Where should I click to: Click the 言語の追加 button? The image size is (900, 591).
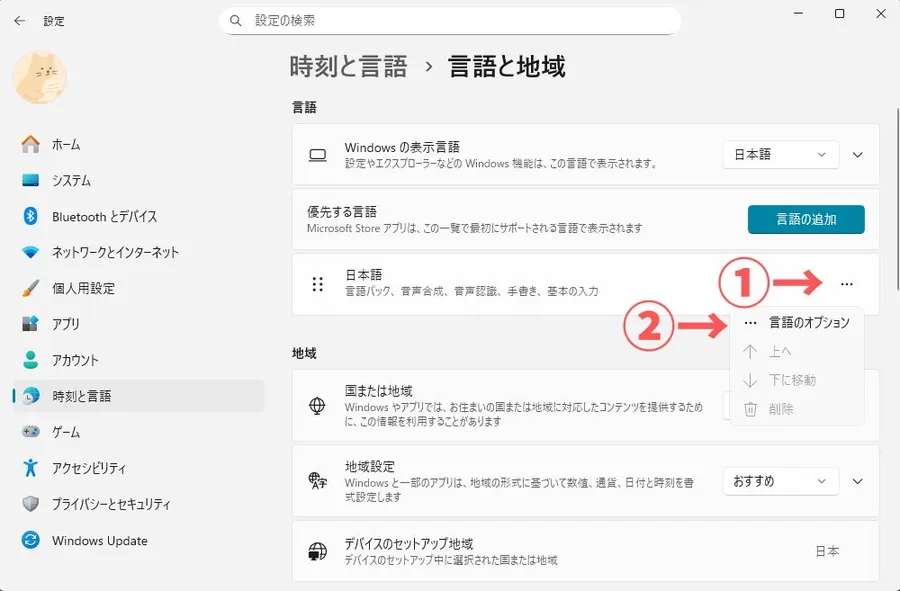click(806, 219)
